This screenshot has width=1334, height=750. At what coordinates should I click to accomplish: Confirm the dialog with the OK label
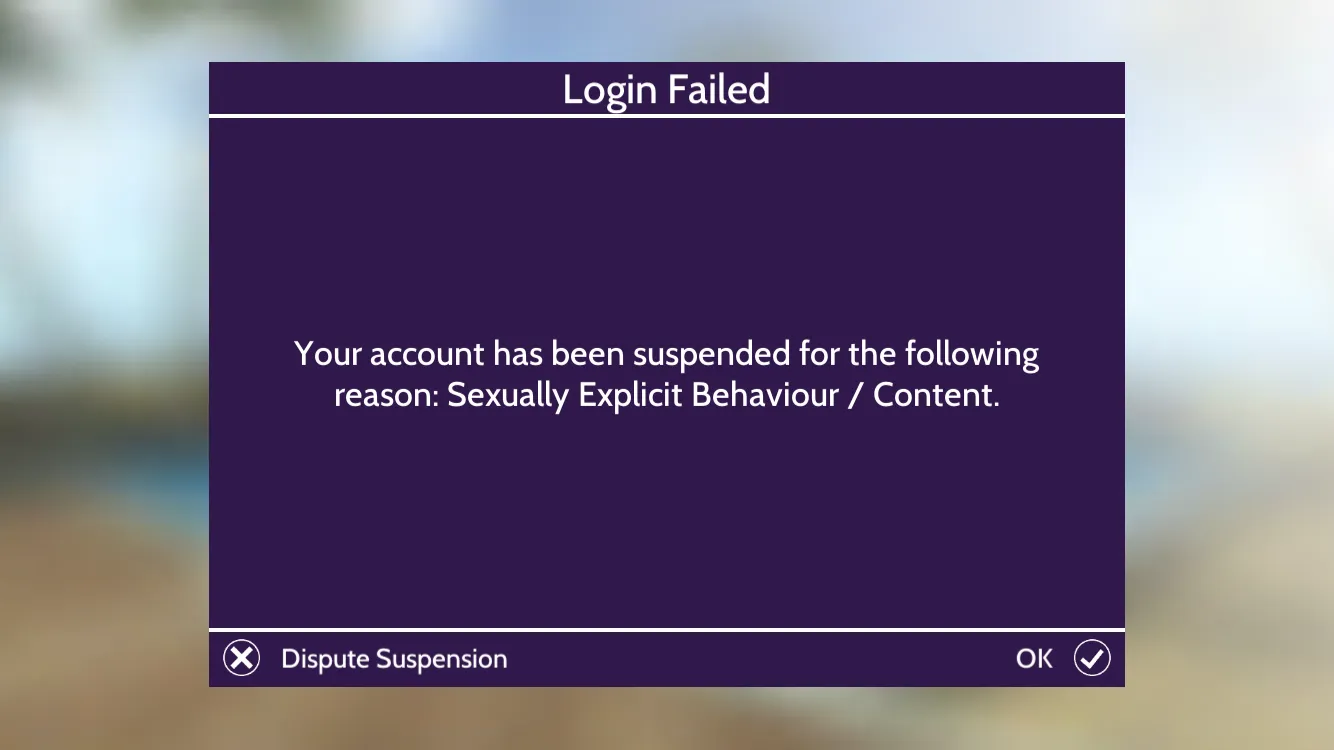click(x=1034, y=658)
